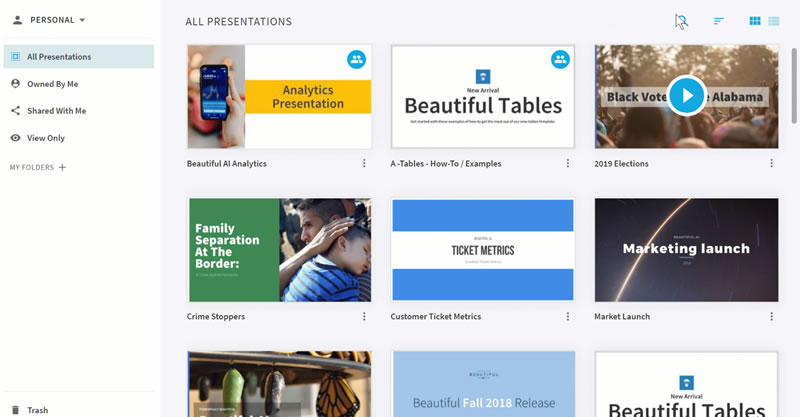Open options menu for Crime Stoppers
The width and height of the screenshot is (800, 417).
tap(364, 316)
